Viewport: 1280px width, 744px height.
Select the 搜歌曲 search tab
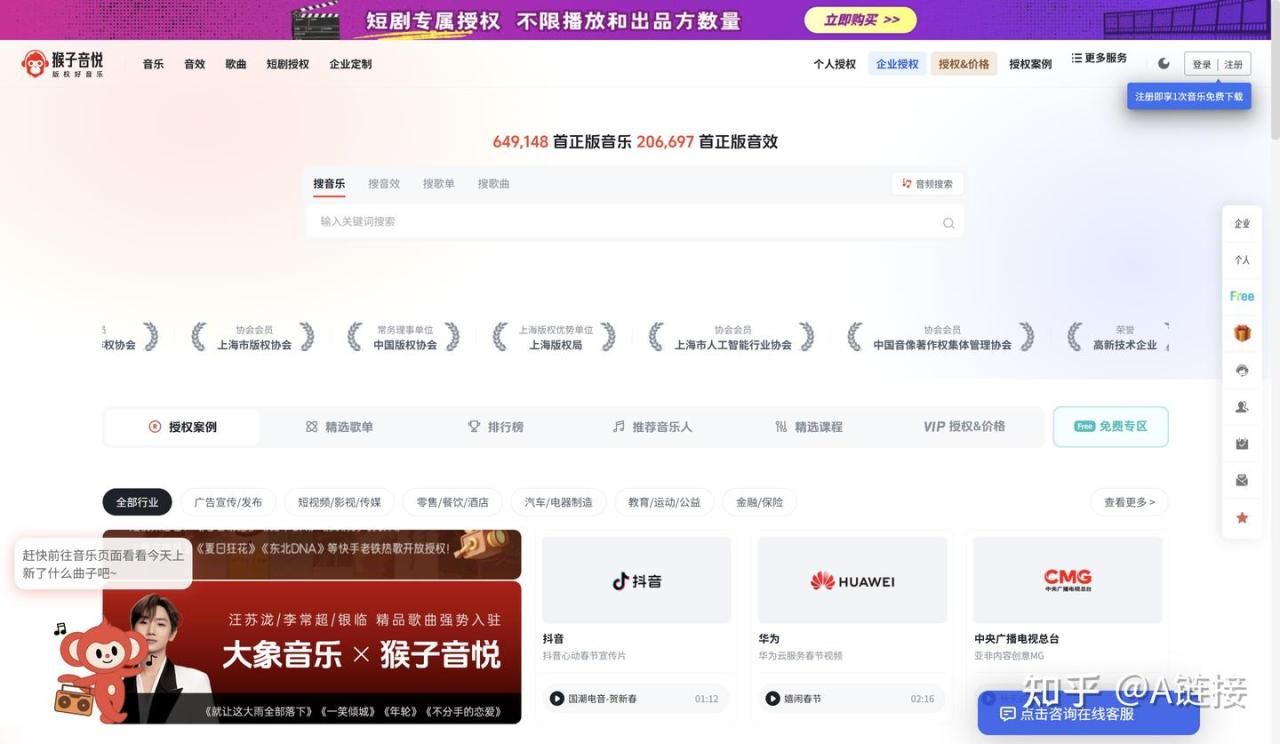494,184
